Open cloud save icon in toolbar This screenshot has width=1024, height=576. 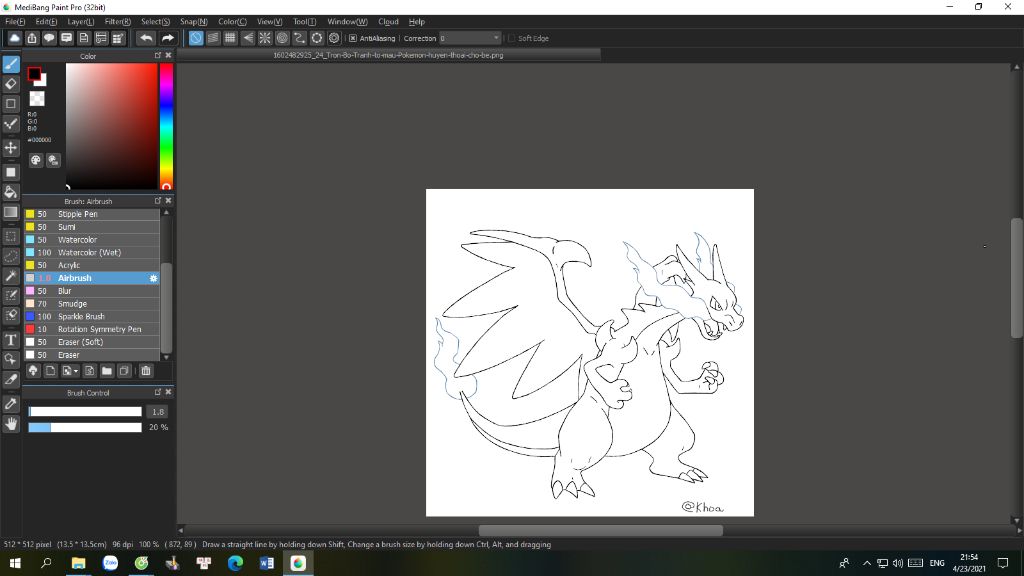(14, 39)
